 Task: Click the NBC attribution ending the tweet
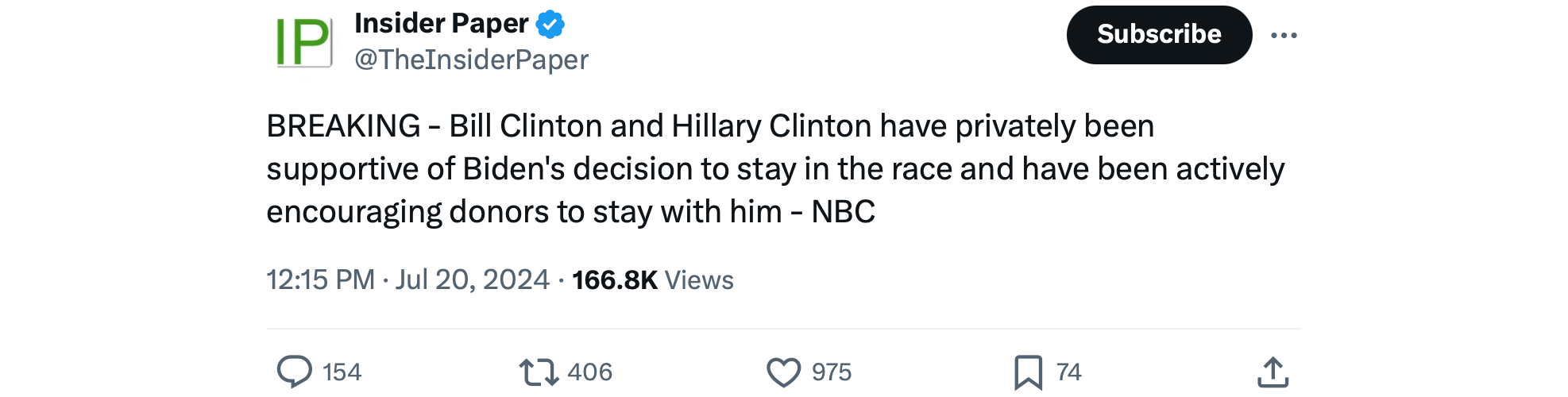843,212
